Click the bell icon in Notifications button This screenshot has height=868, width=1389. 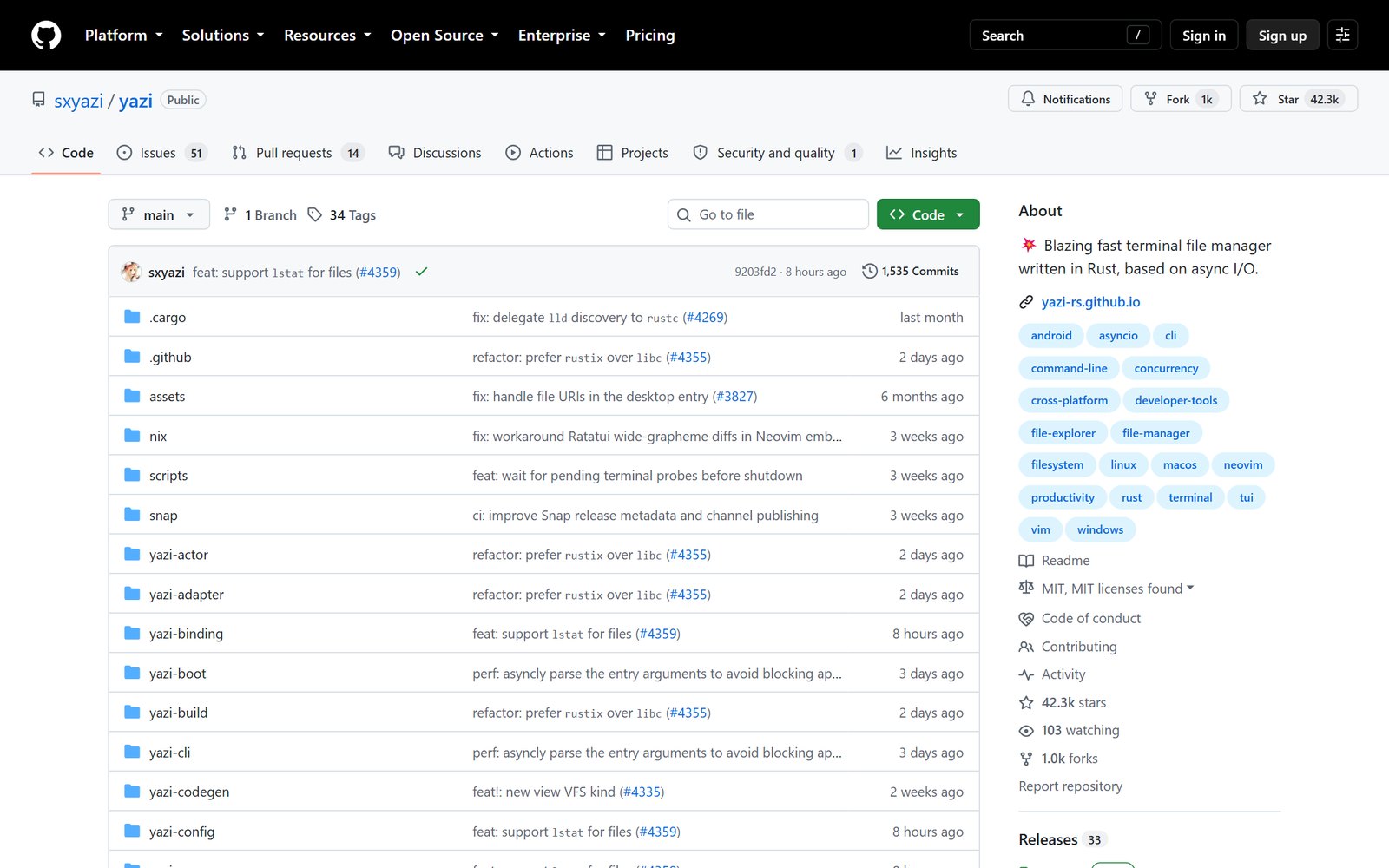point(1028,99)
